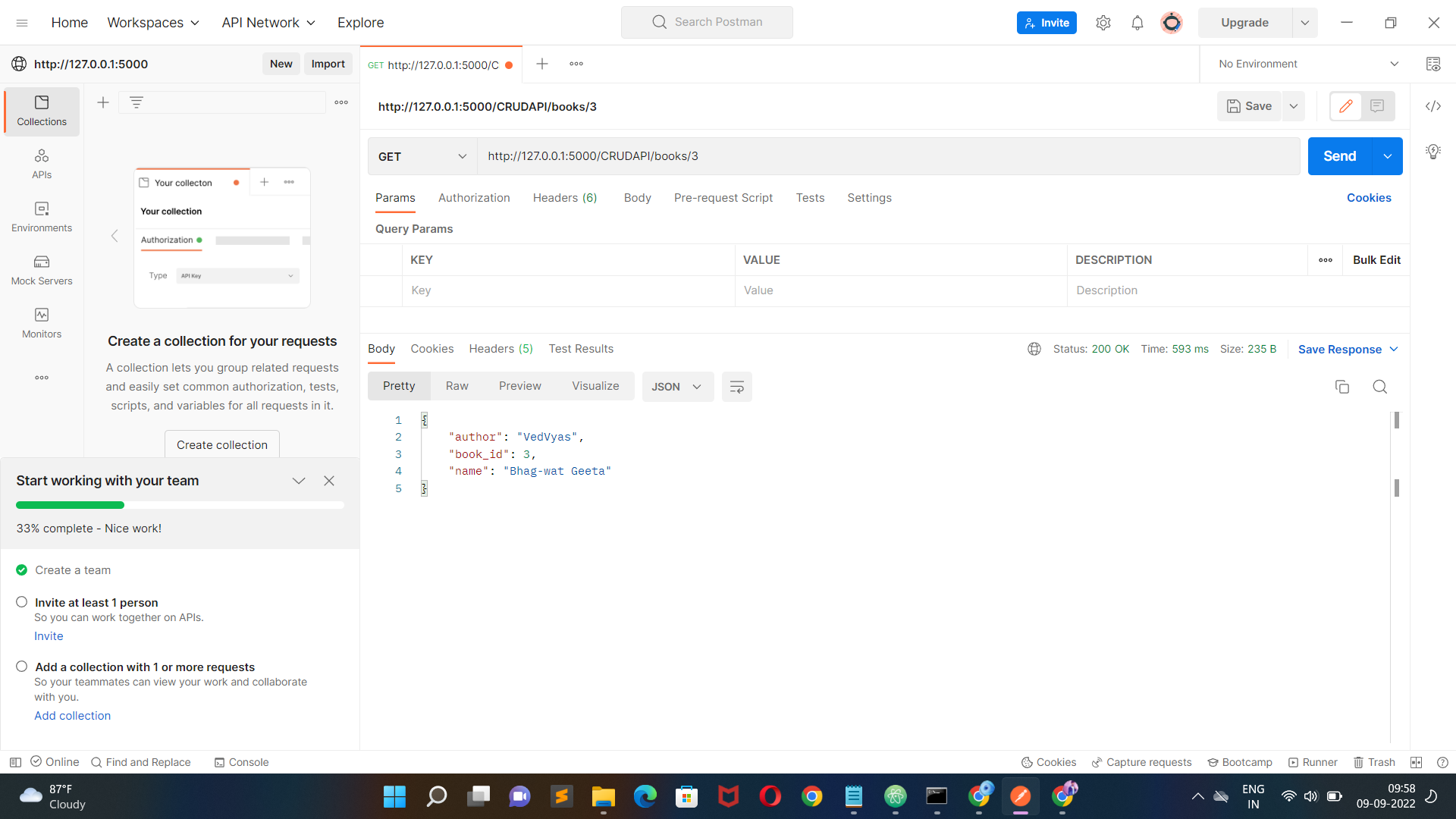The image size is (1456, 819).
Task: Select the APIs sidebar icon
Action: pos(41,162)
